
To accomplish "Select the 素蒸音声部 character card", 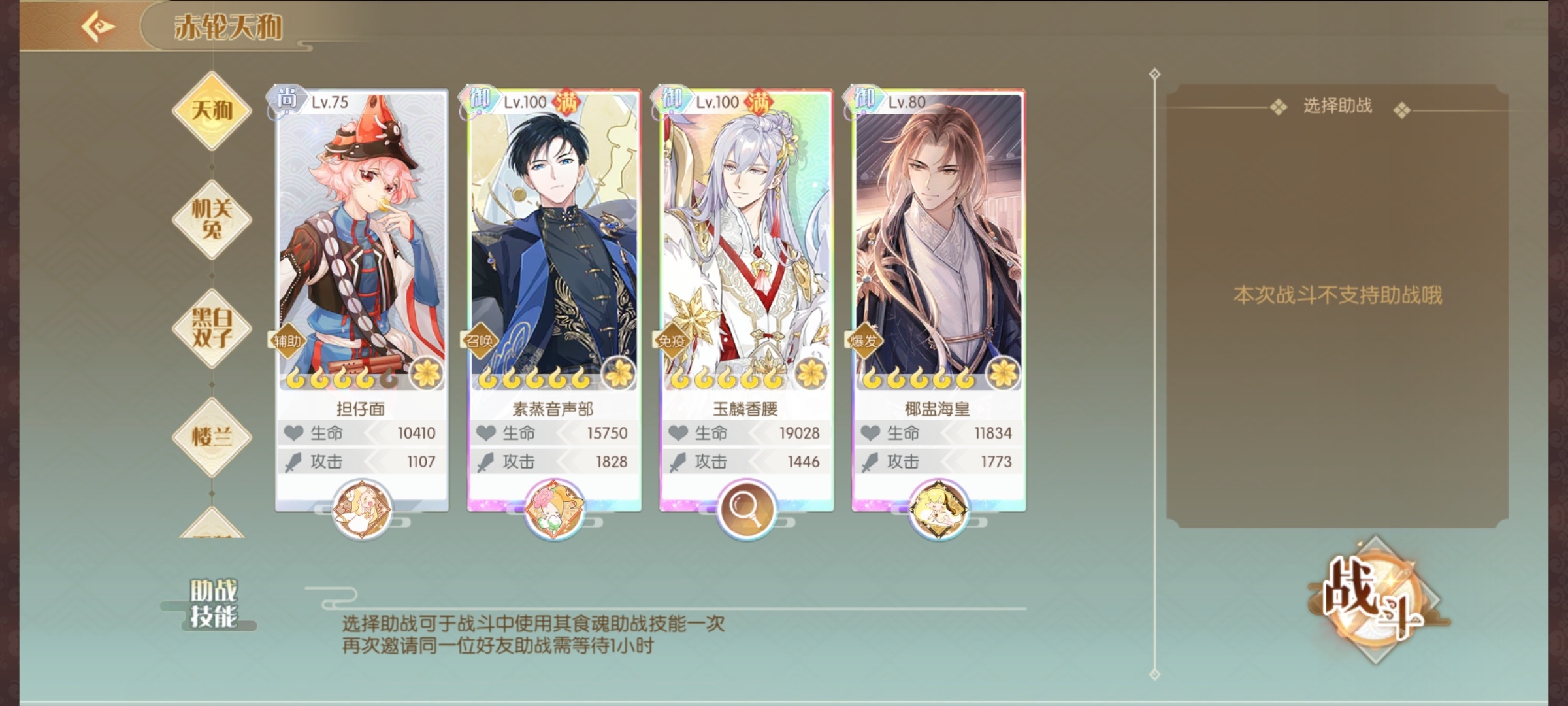I will (x=554, y=299).
